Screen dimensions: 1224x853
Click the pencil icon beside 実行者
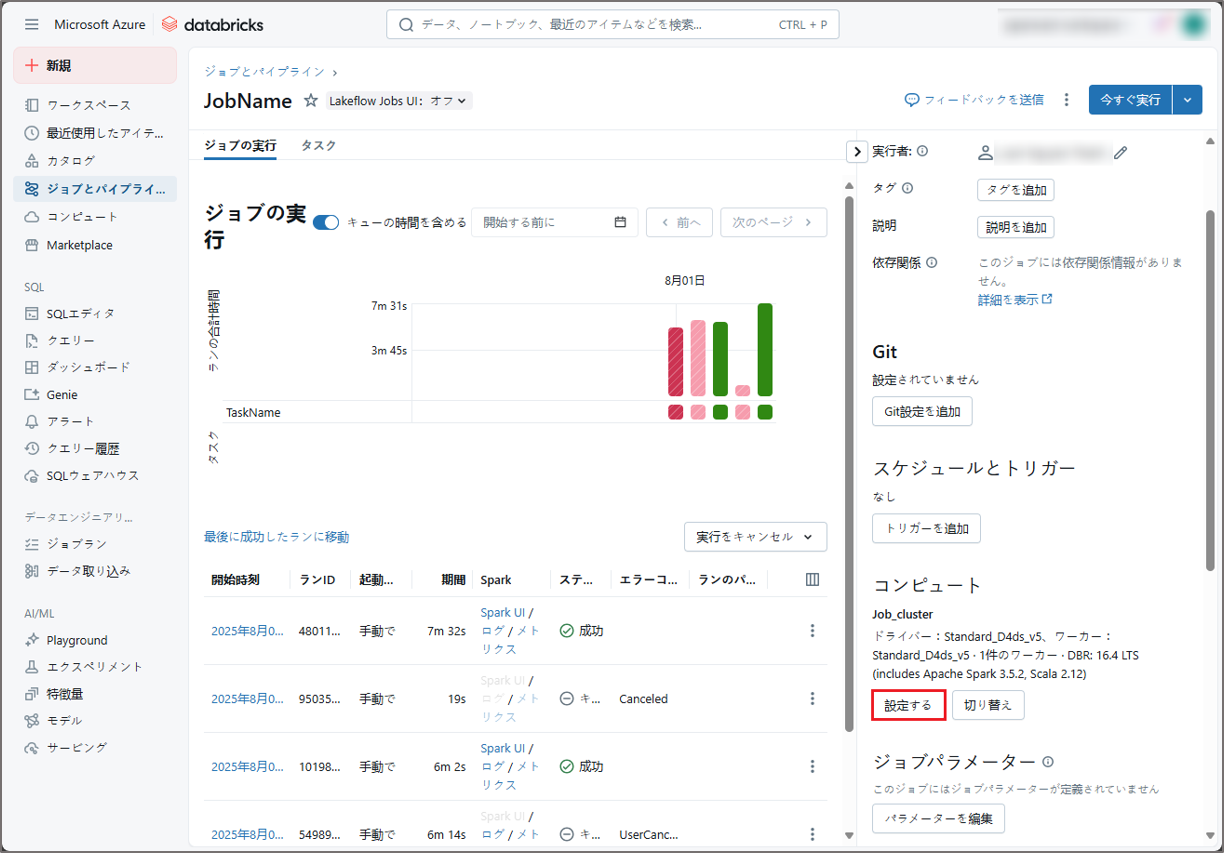coord(1120,152)
